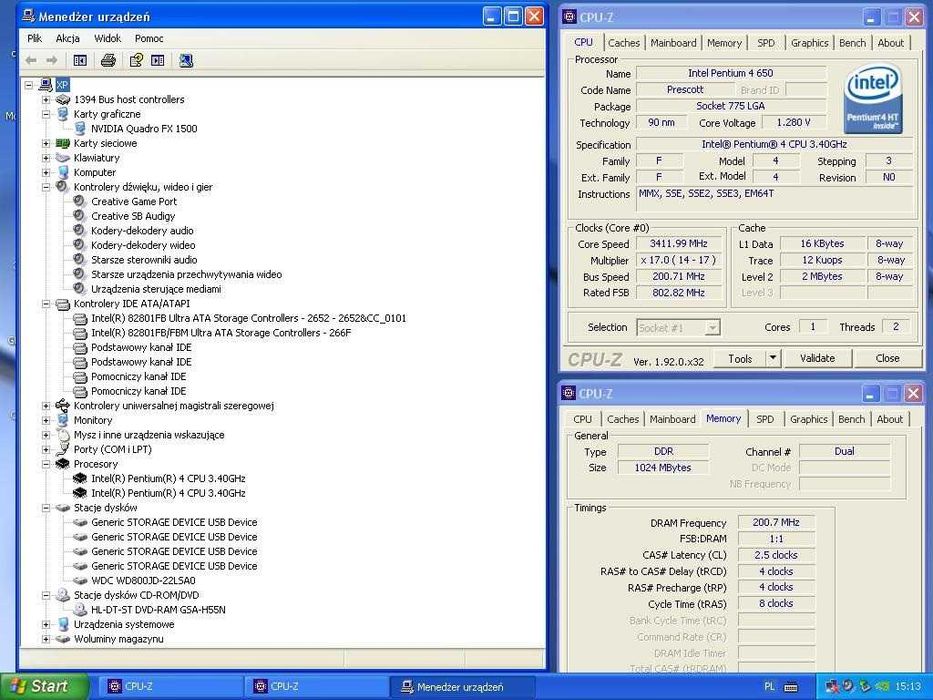Screen dimensions: 933x700
Task: Select the NVIDIA Quadro FX 1500 device
Action: pos(144,129)
